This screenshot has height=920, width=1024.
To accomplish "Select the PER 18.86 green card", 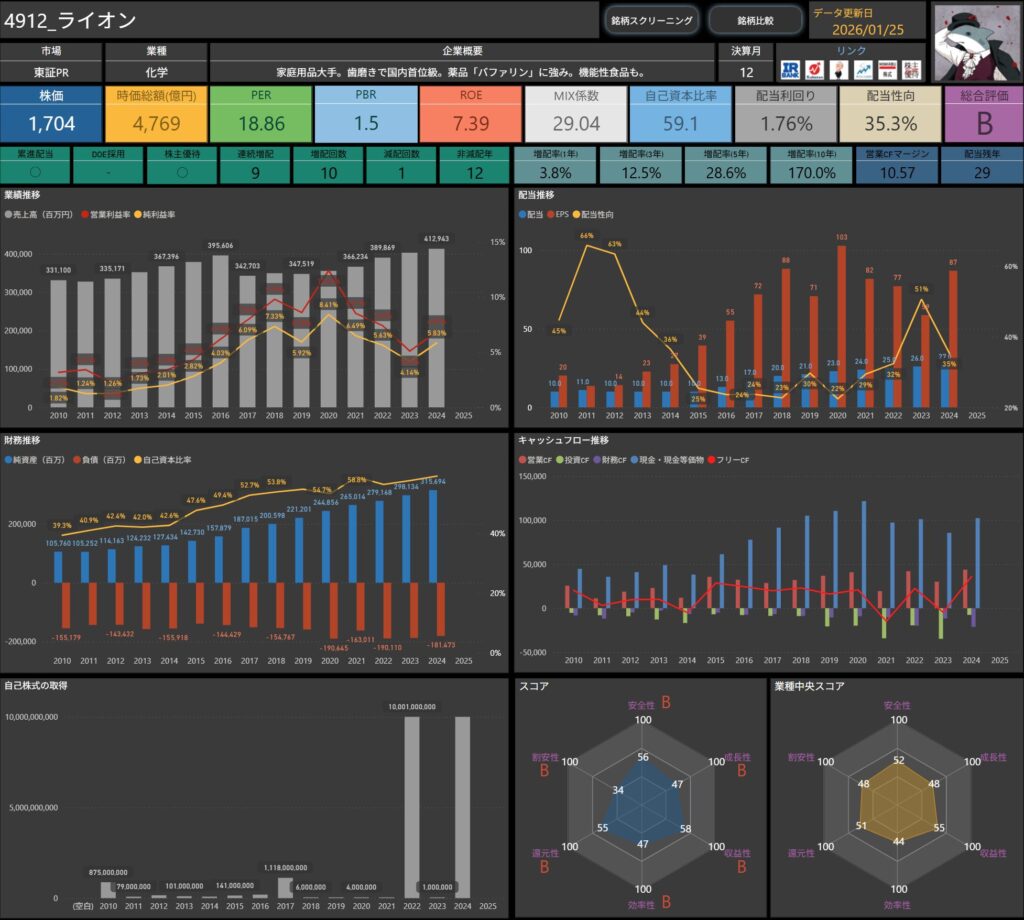I will (261, 113).
